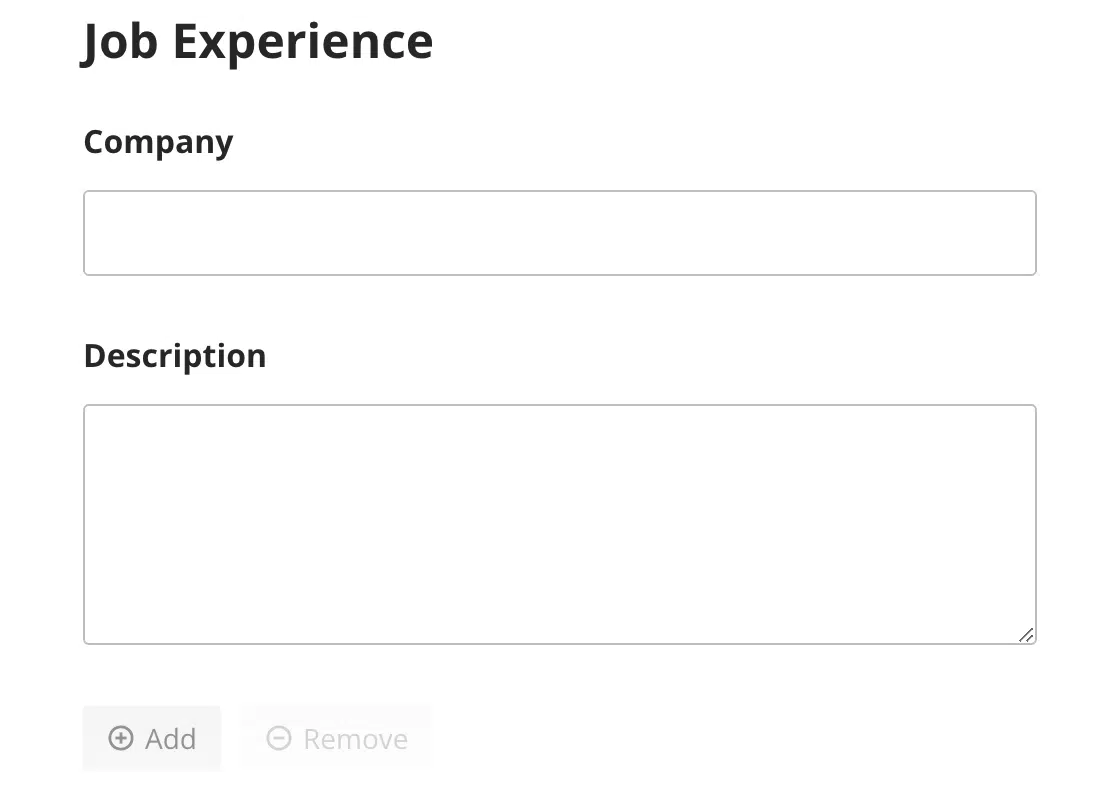Focus the Description text area

tap(559, 524)
